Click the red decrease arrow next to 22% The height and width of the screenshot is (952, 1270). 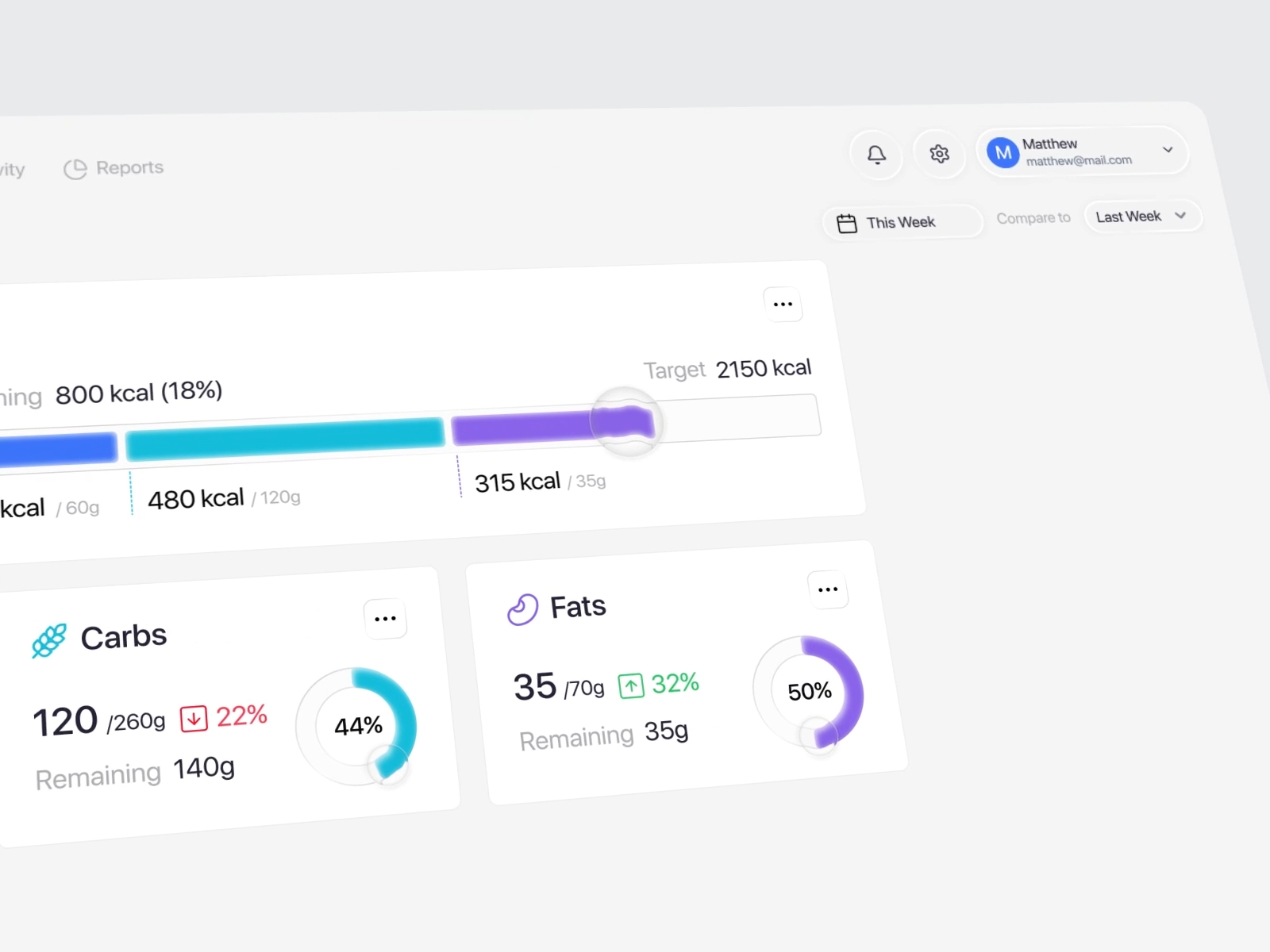click(193, 717)
